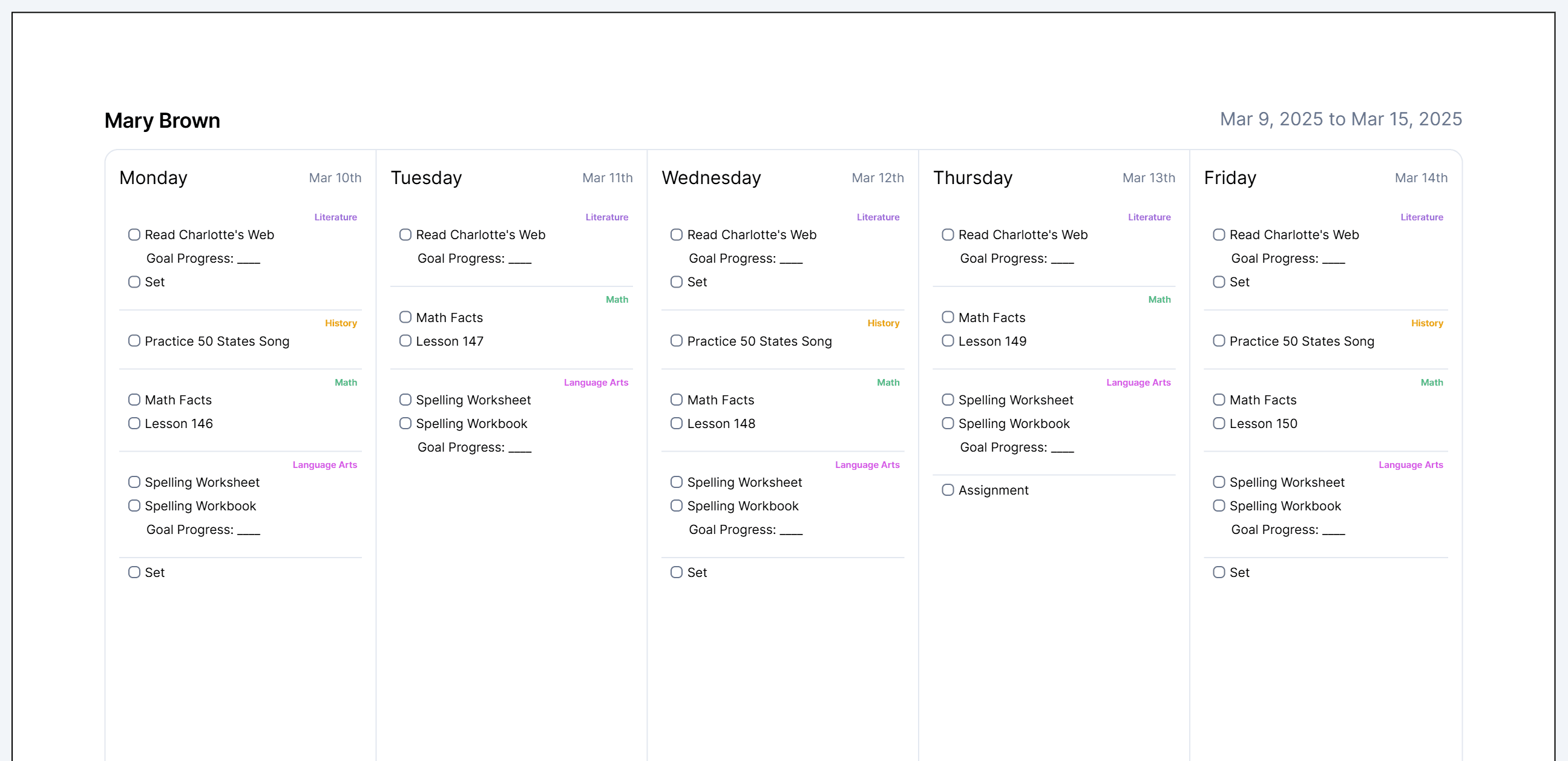Click Friday's Math subject label
This screenshot has height=761, width=1568.
tap(1431, 383)
